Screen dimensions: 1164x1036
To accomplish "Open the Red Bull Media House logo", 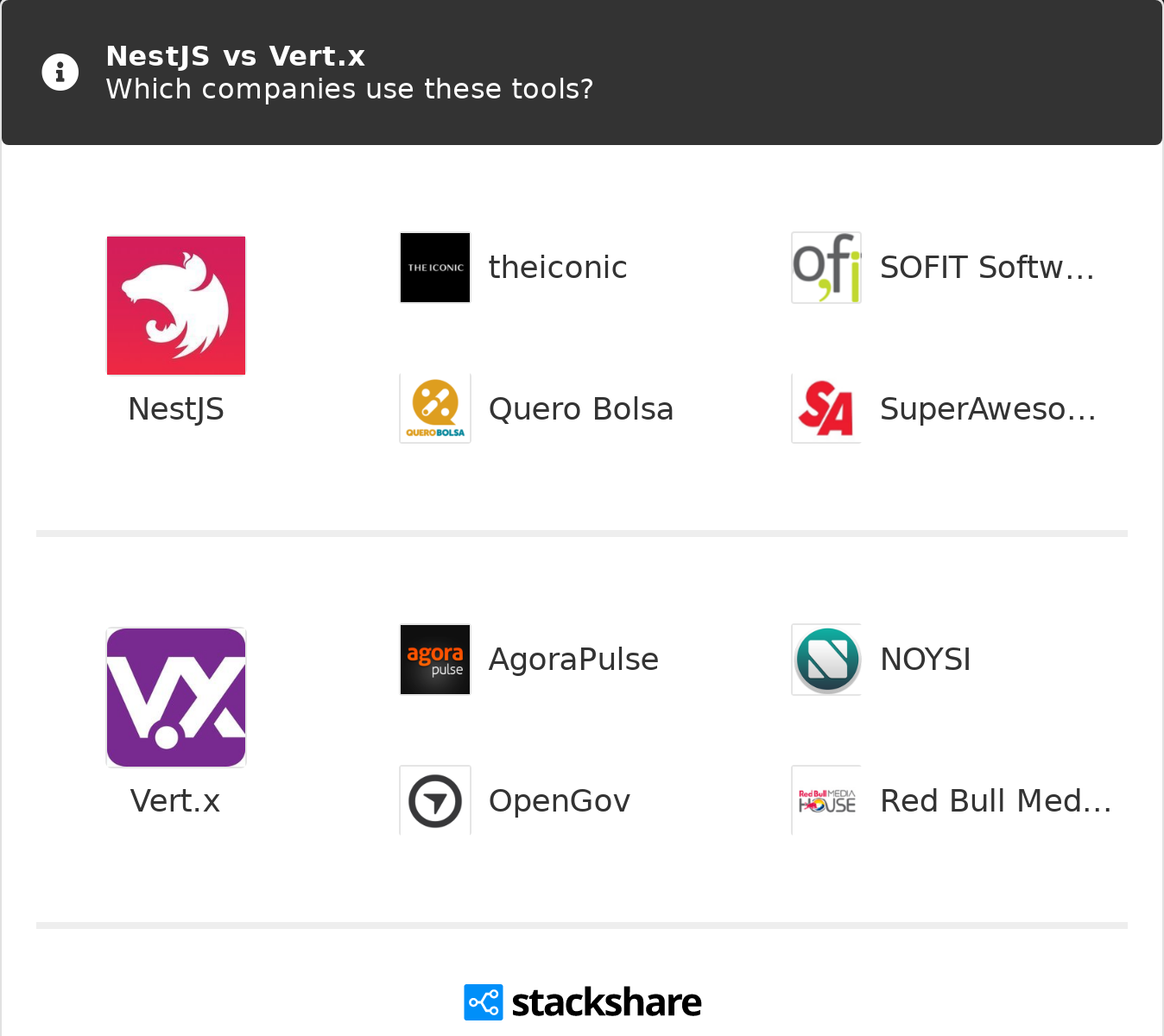I will pyautogui.click(x=826, y=801).
